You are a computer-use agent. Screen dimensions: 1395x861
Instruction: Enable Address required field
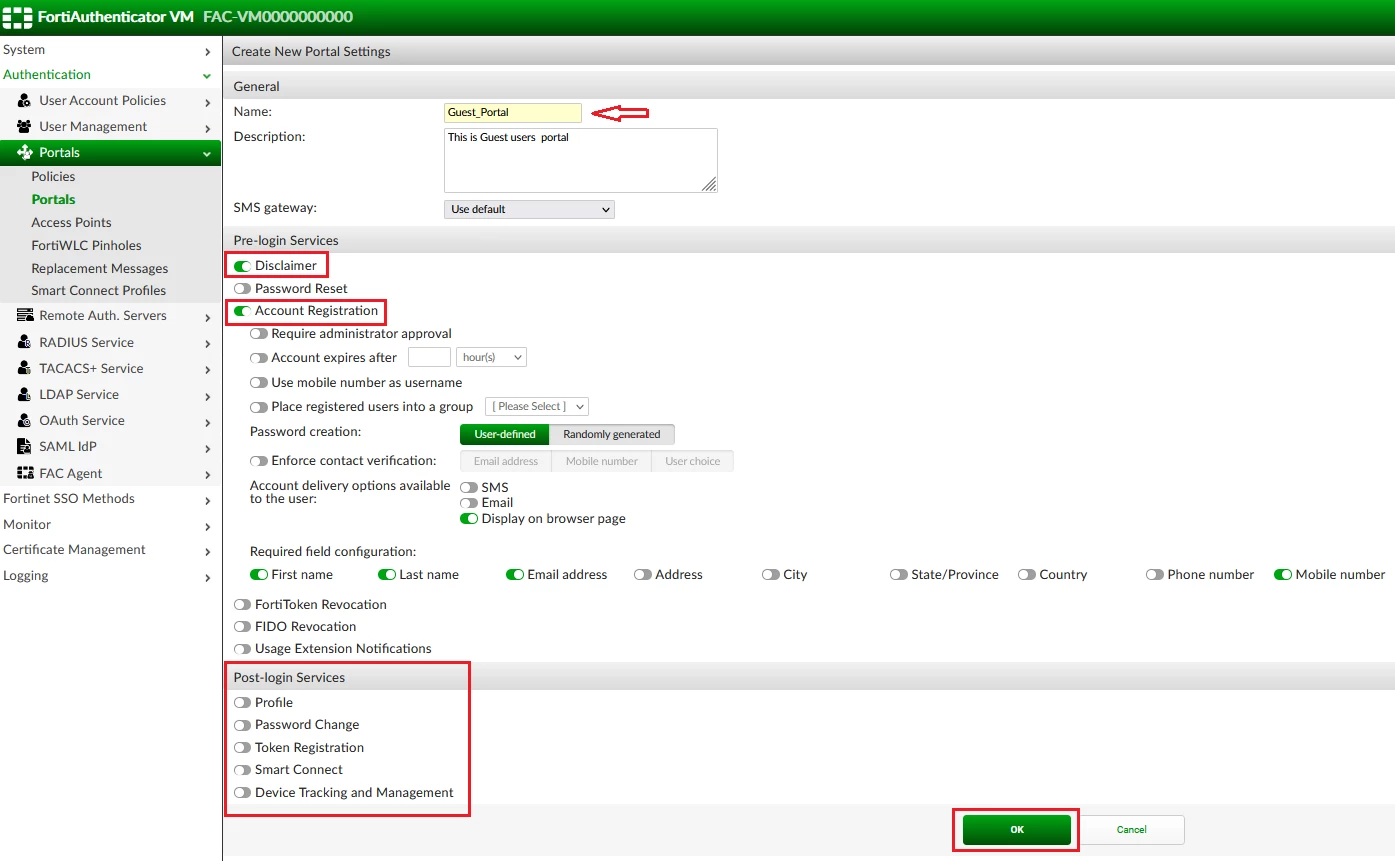tap(642, 575)
